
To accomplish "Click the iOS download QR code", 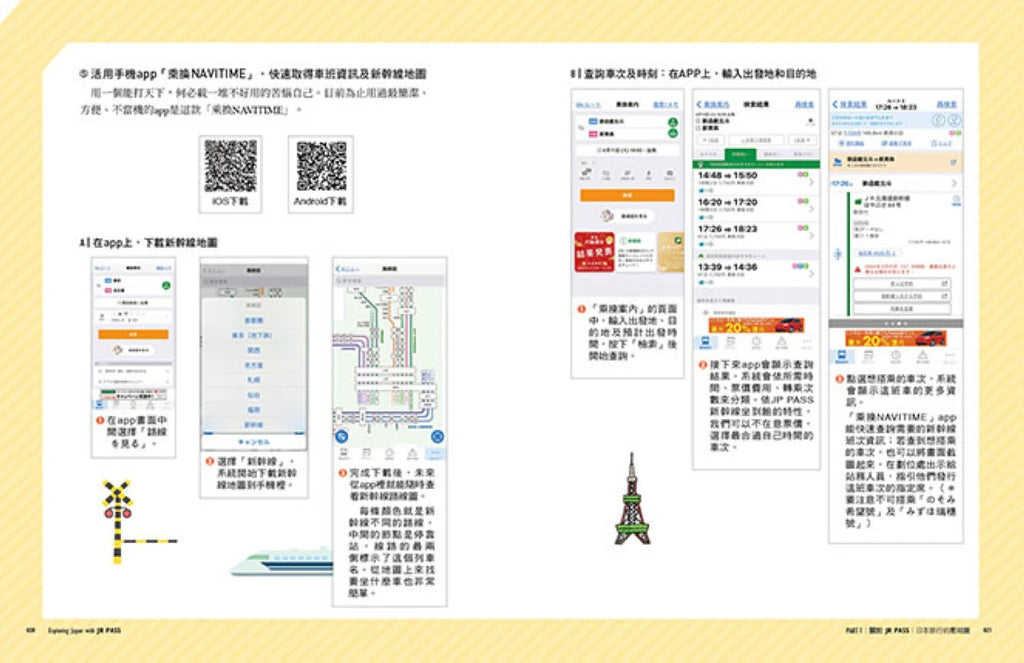I will [231, 166].
